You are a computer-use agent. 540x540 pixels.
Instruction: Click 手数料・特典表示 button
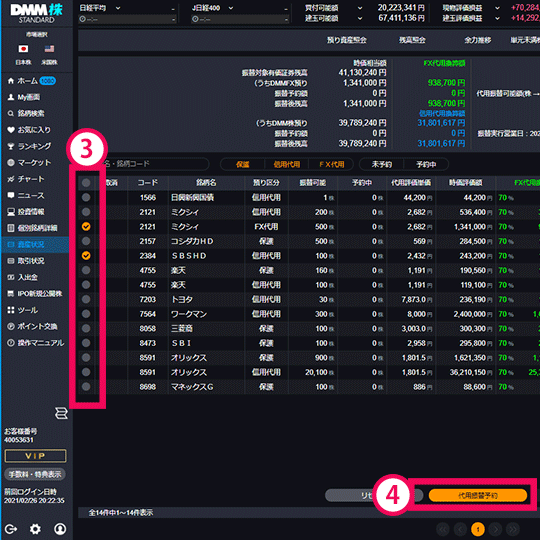click(35, 474)
